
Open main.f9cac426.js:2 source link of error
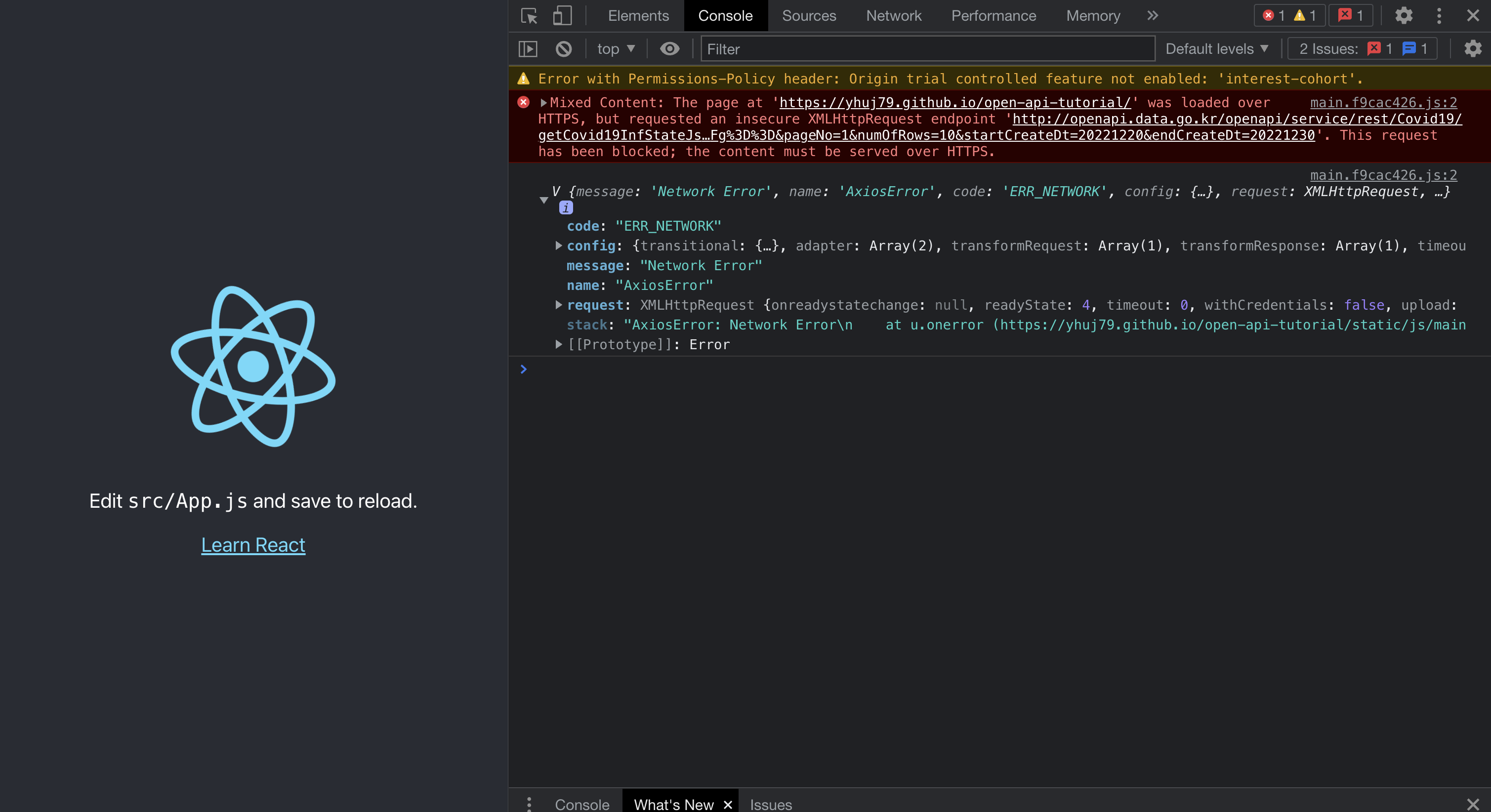(1383, 103)
